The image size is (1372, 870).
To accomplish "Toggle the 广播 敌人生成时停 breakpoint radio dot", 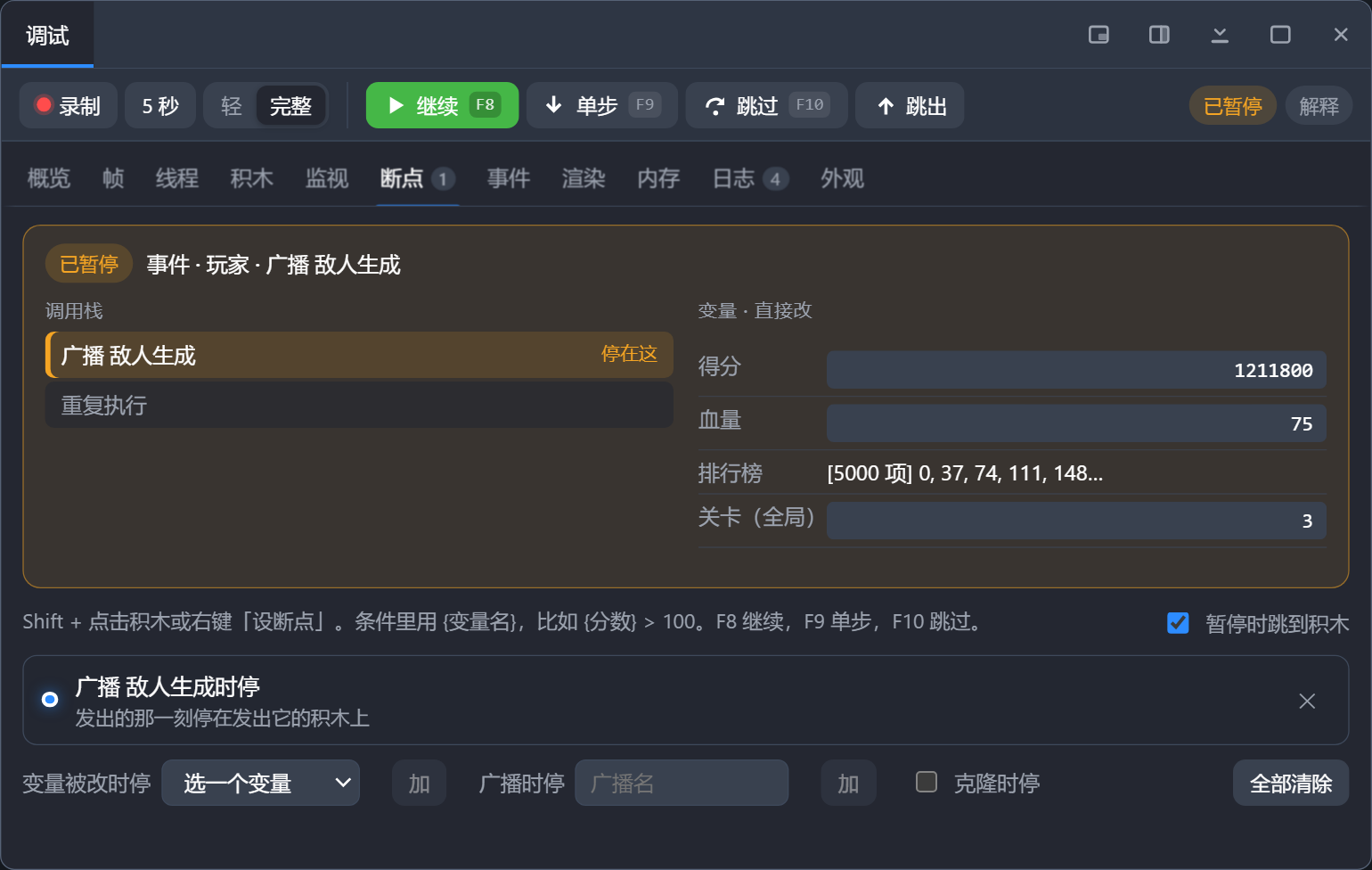I will tap(50, 700).
